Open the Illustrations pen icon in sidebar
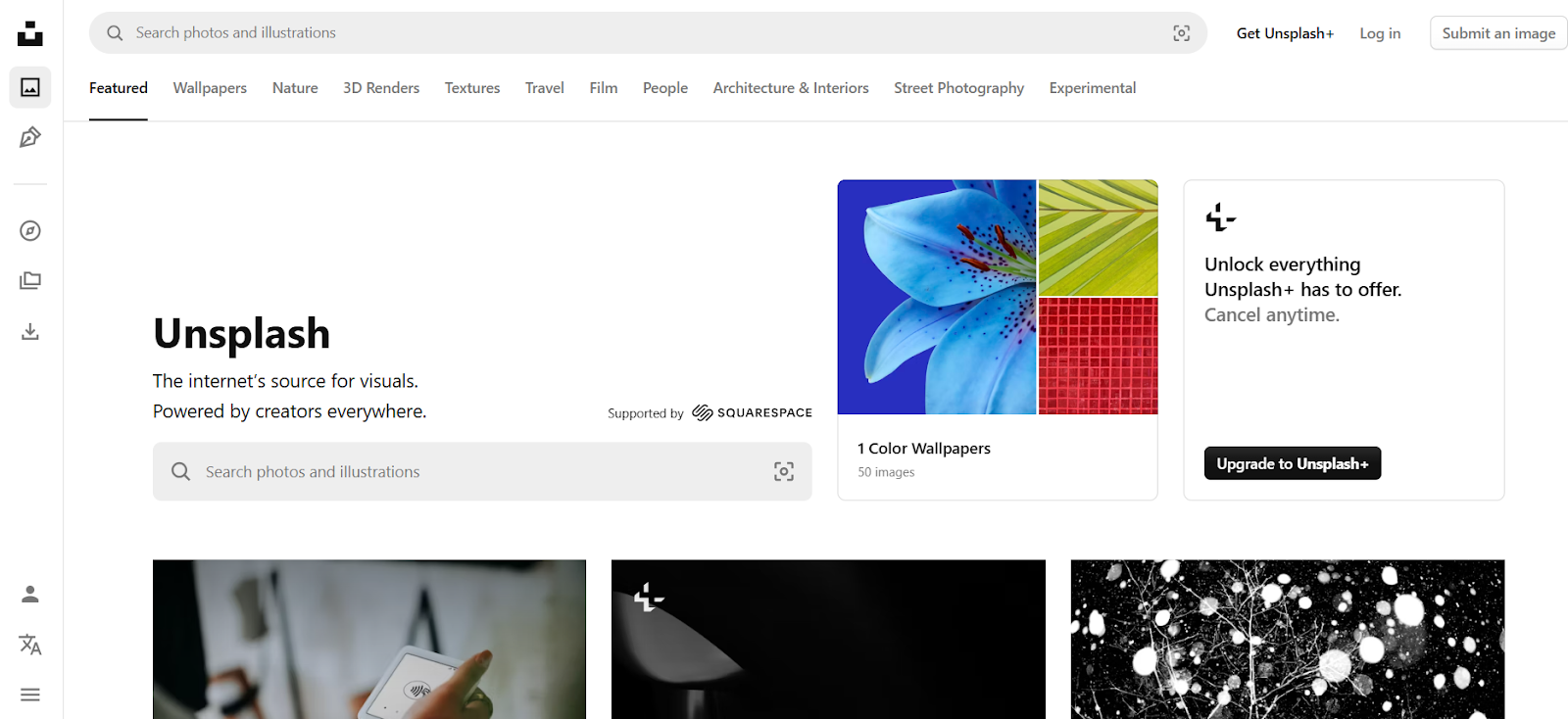The image size is (1568, 719). [30, 137]
